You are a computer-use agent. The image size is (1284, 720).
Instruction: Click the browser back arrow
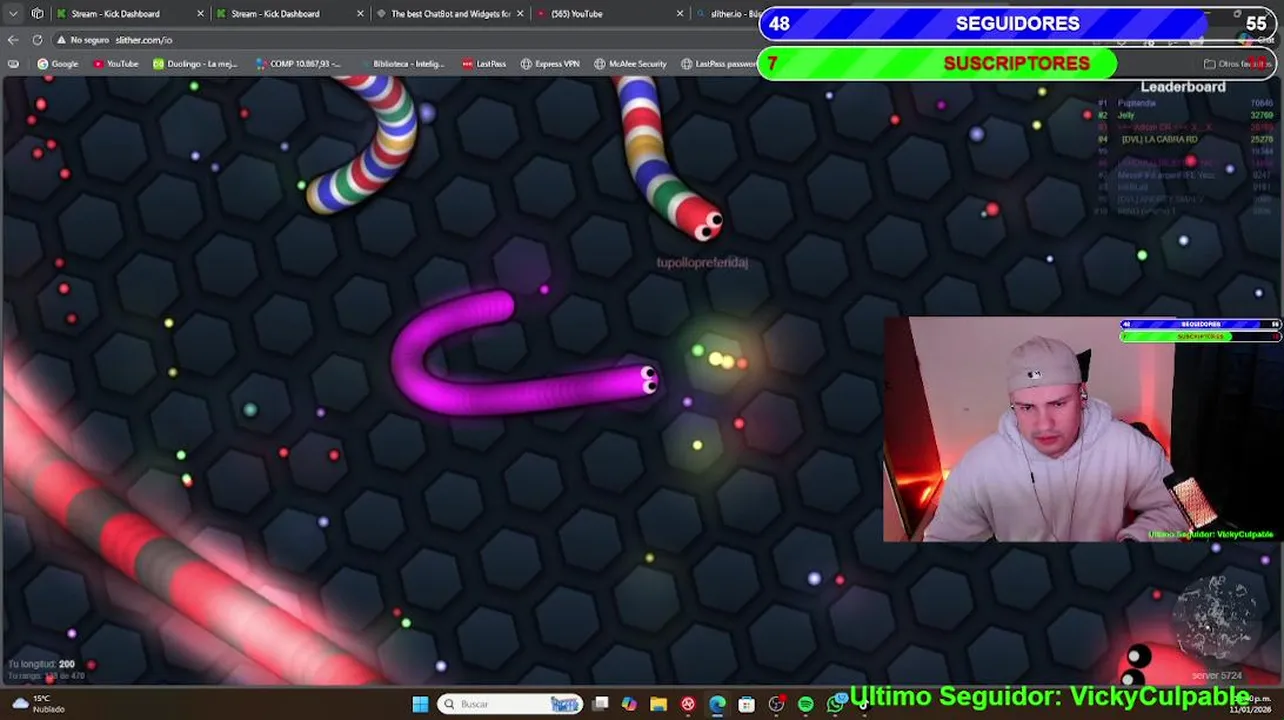coord(13,40)
